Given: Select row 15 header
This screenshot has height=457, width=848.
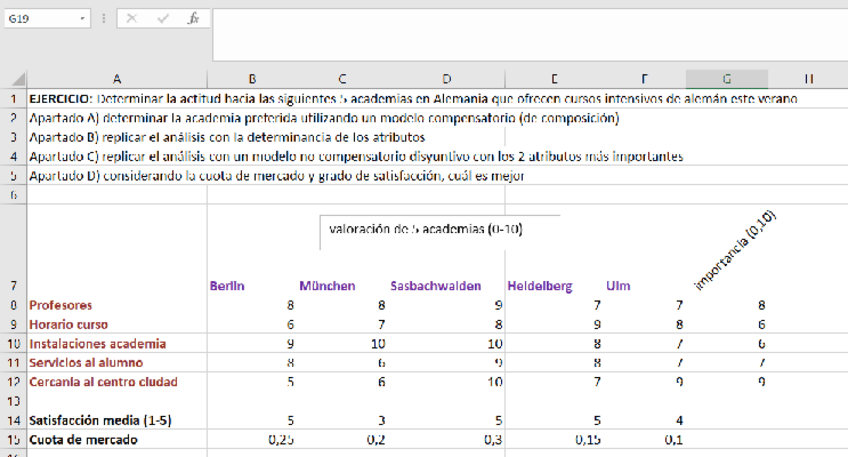Looking at the screenshot, I should (x=13, y=439).
